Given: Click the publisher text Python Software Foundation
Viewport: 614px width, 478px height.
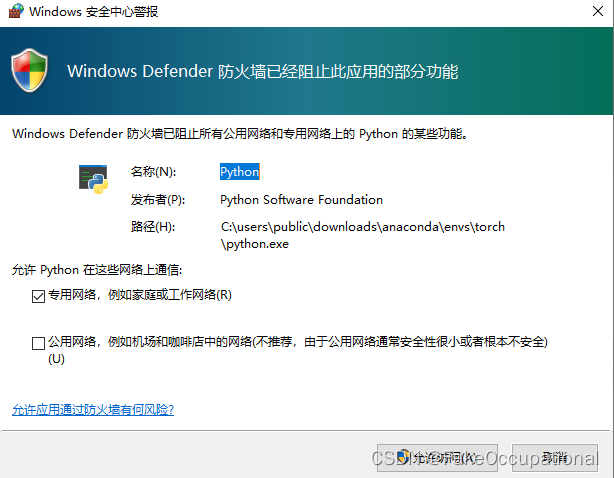Looking at the screenshot, I should (x=301, y=200).
